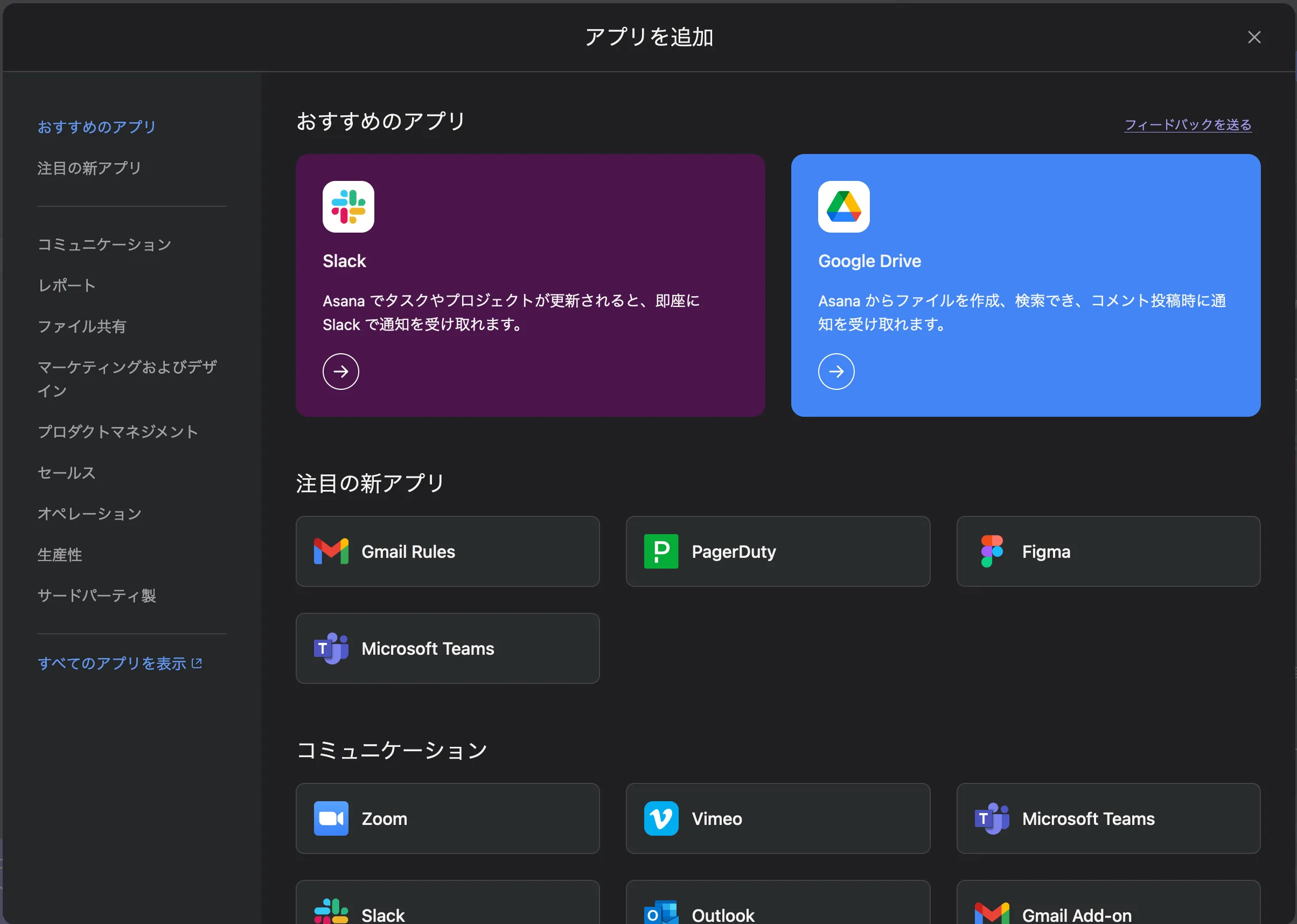
Task: Close the アプリを追加 dialog
Action: point(1254,37)
